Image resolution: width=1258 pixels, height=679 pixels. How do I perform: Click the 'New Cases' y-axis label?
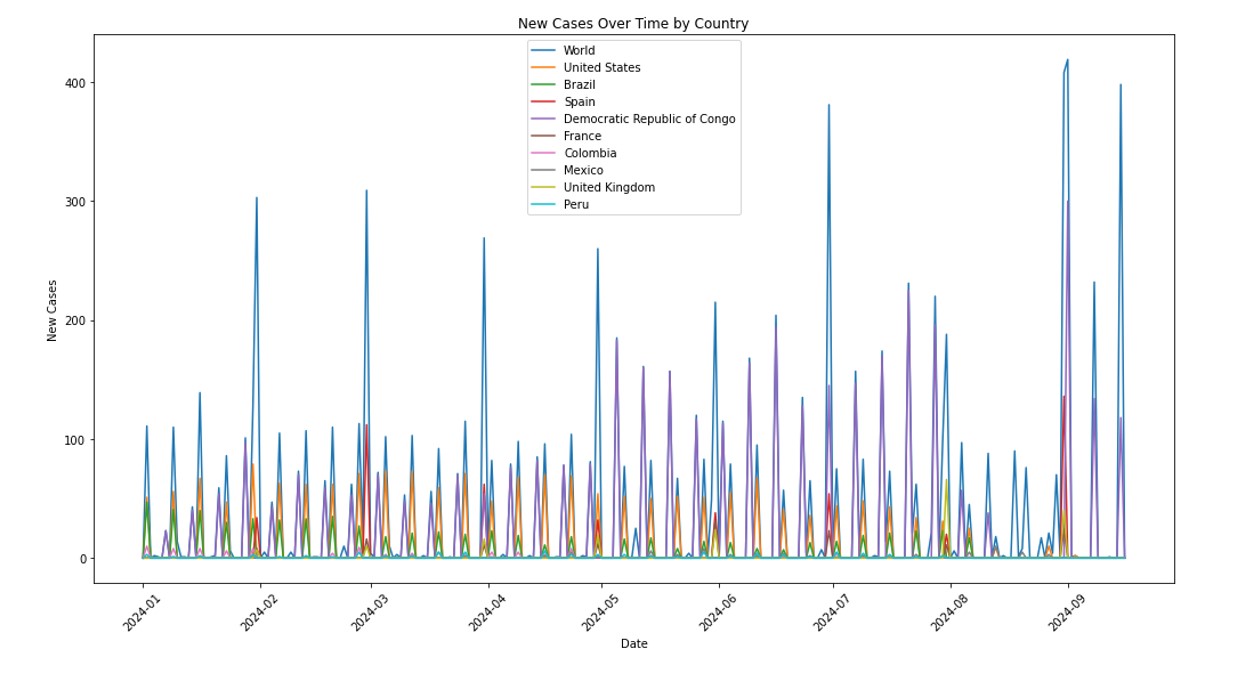[x=52, y=308]
